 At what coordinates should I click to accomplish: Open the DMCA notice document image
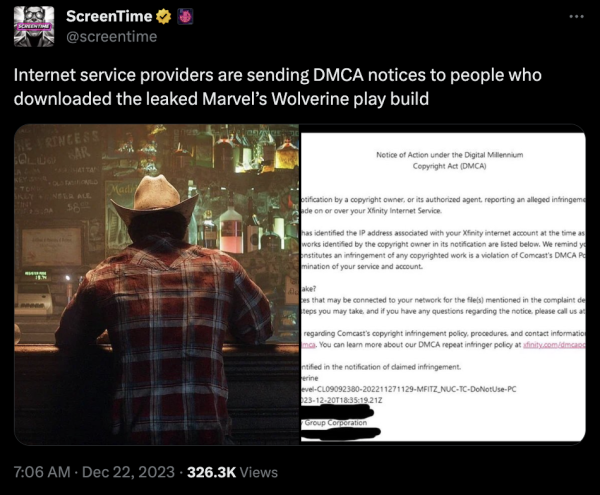coord(443,287)
